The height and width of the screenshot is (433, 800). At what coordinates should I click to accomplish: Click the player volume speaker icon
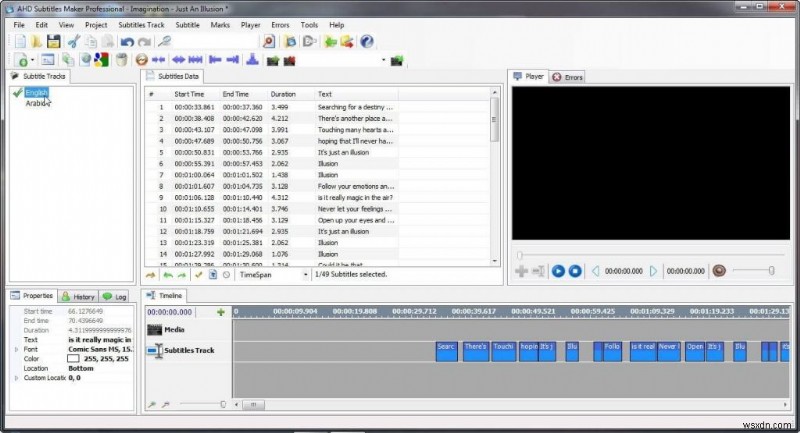[x=719, y=271]
